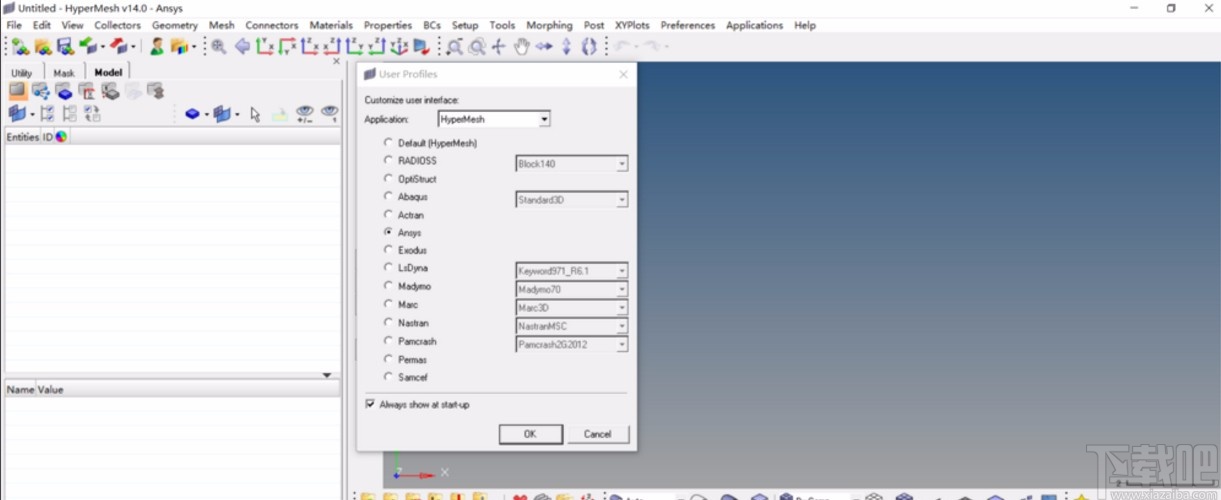
Task: Click the show/hide eye plus-minus icon
Action: tap(305, 115)
